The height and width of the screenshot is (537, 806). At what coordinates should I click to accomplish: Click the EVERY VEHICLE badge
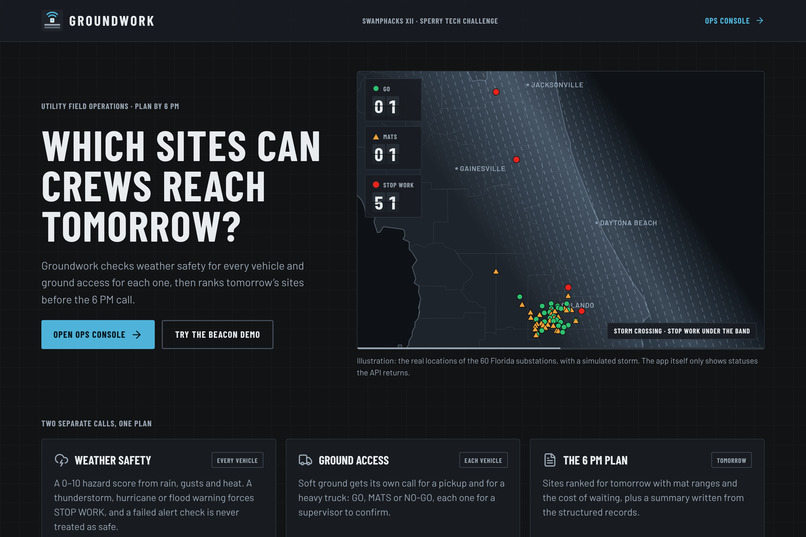[x=237, y=460]
